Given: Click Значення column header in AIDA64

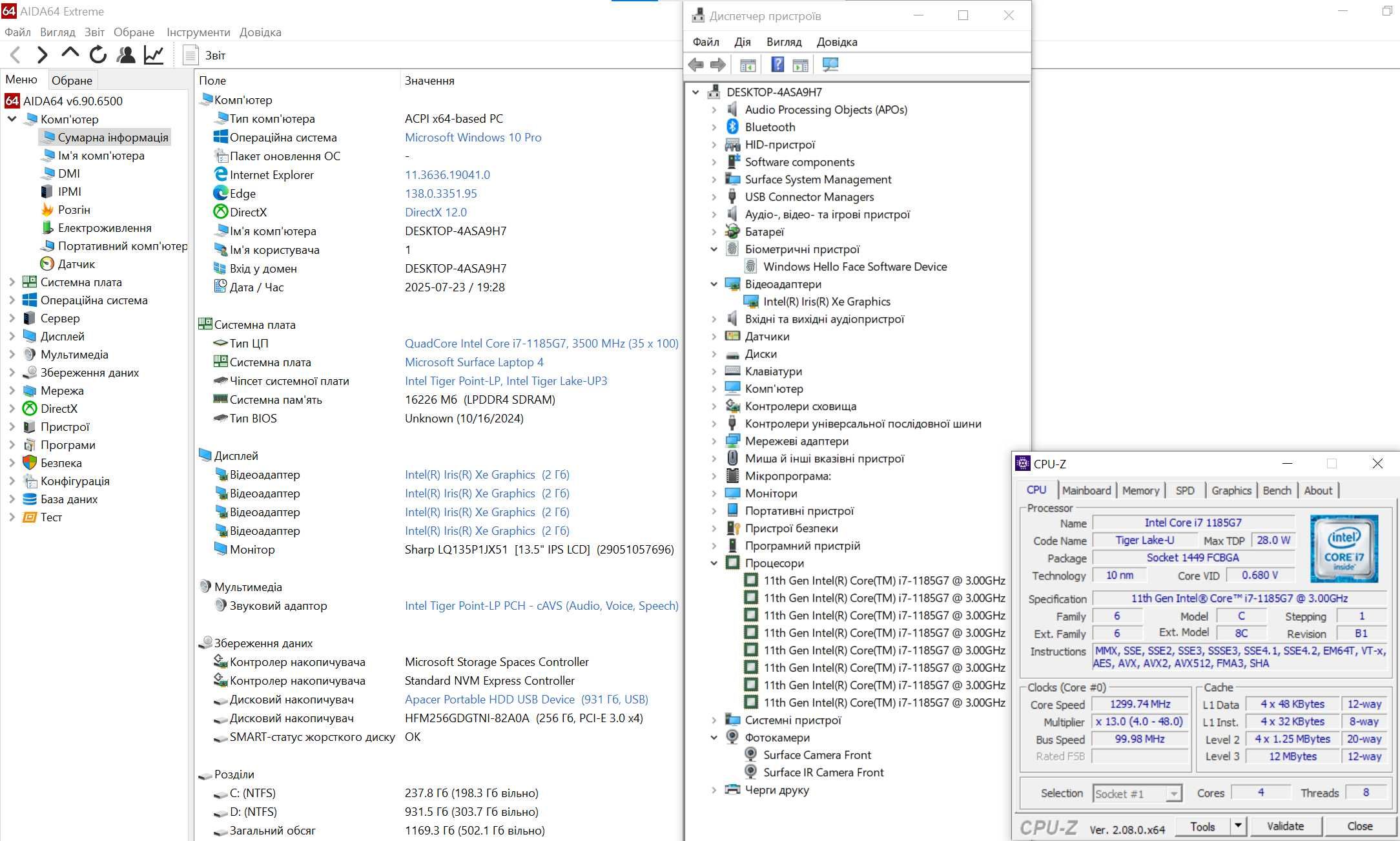Looking at the screenshot, I should coord(429,81).
